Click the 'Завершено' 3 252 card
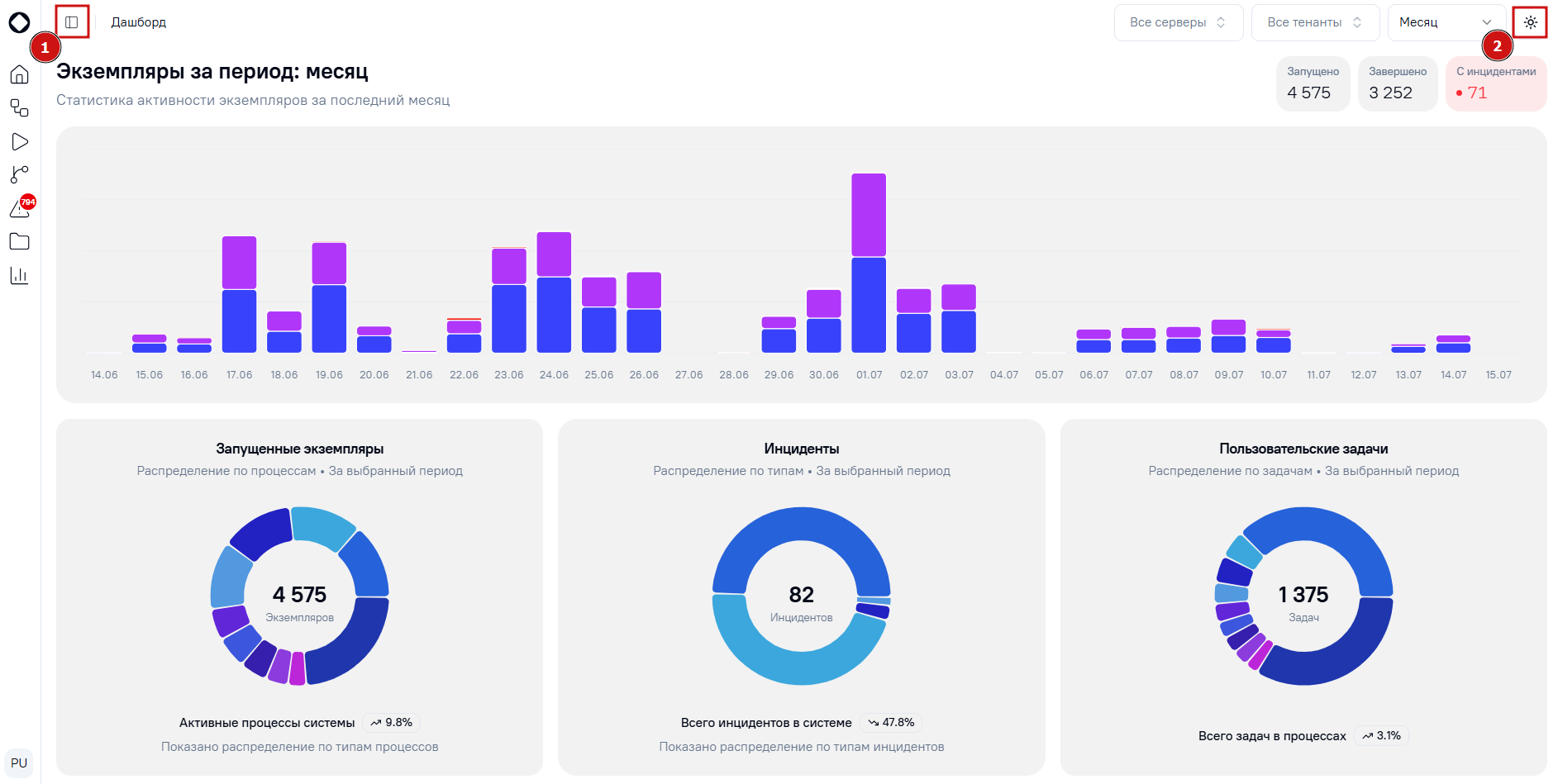This screenshot has height=784, width=1558. click(x=1398, y=83)
